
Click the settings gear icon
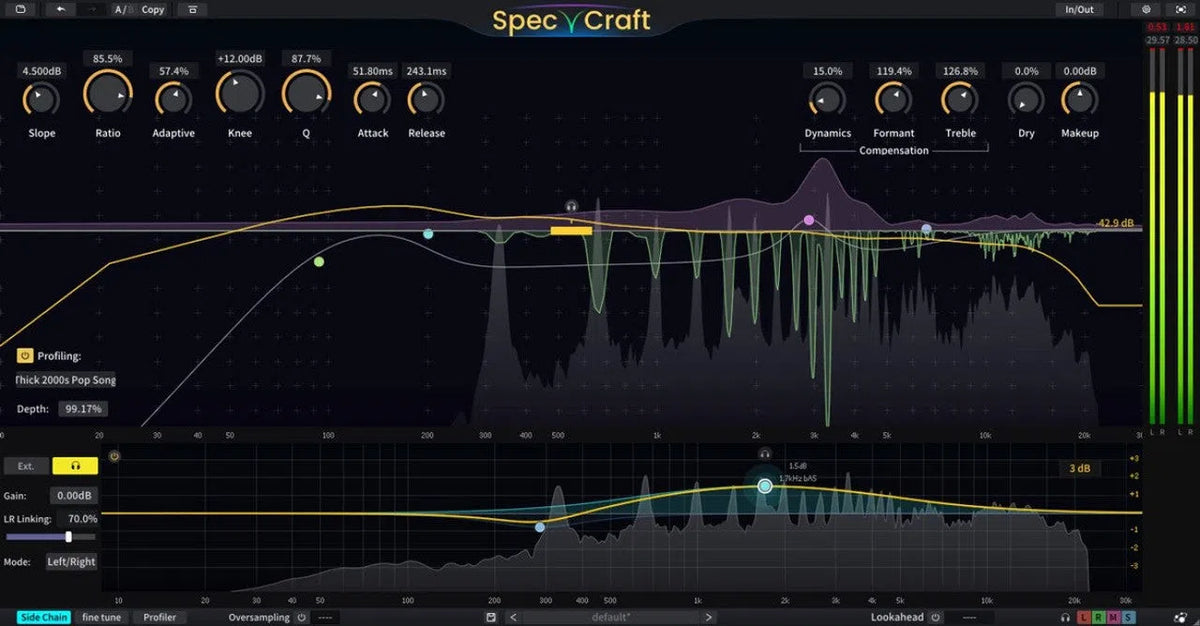[1146, 9]
